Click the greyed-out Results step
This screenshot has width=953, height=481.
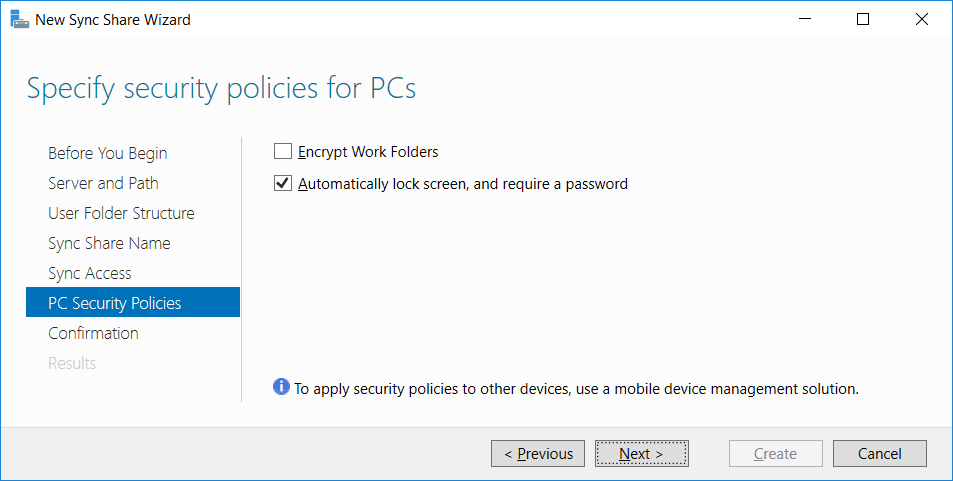pos(72,363)
